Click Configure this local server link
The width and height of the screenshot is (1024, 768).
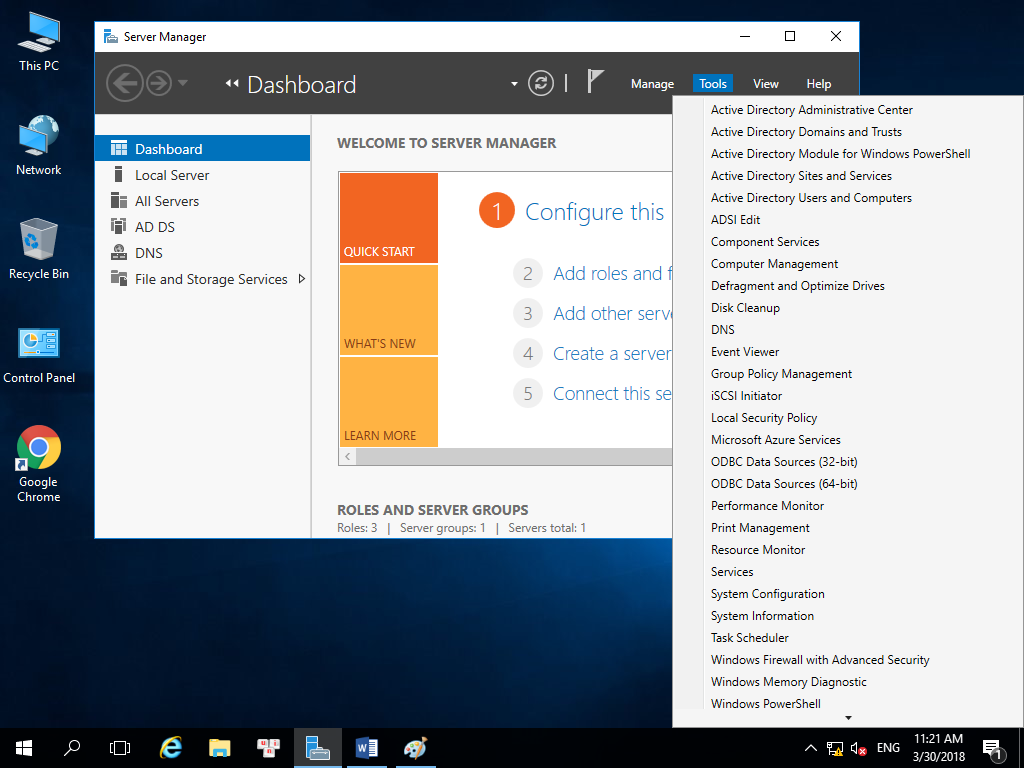click(594, 212)
